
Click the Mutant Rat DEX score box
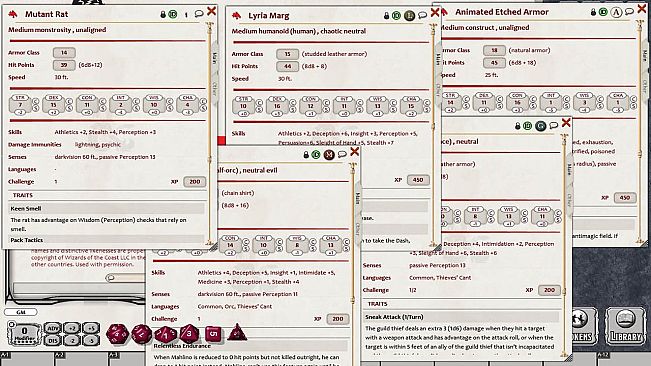click(54, 105)
